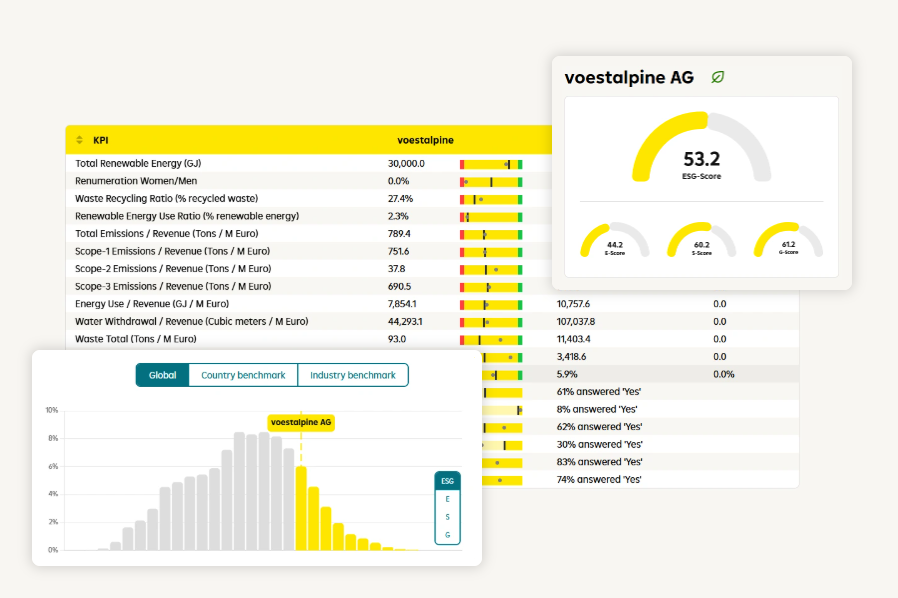The width and height of the screenshot is (898, 598).
Task: Select Renewable Energy Use Ratio row
Action: [309, 216]
